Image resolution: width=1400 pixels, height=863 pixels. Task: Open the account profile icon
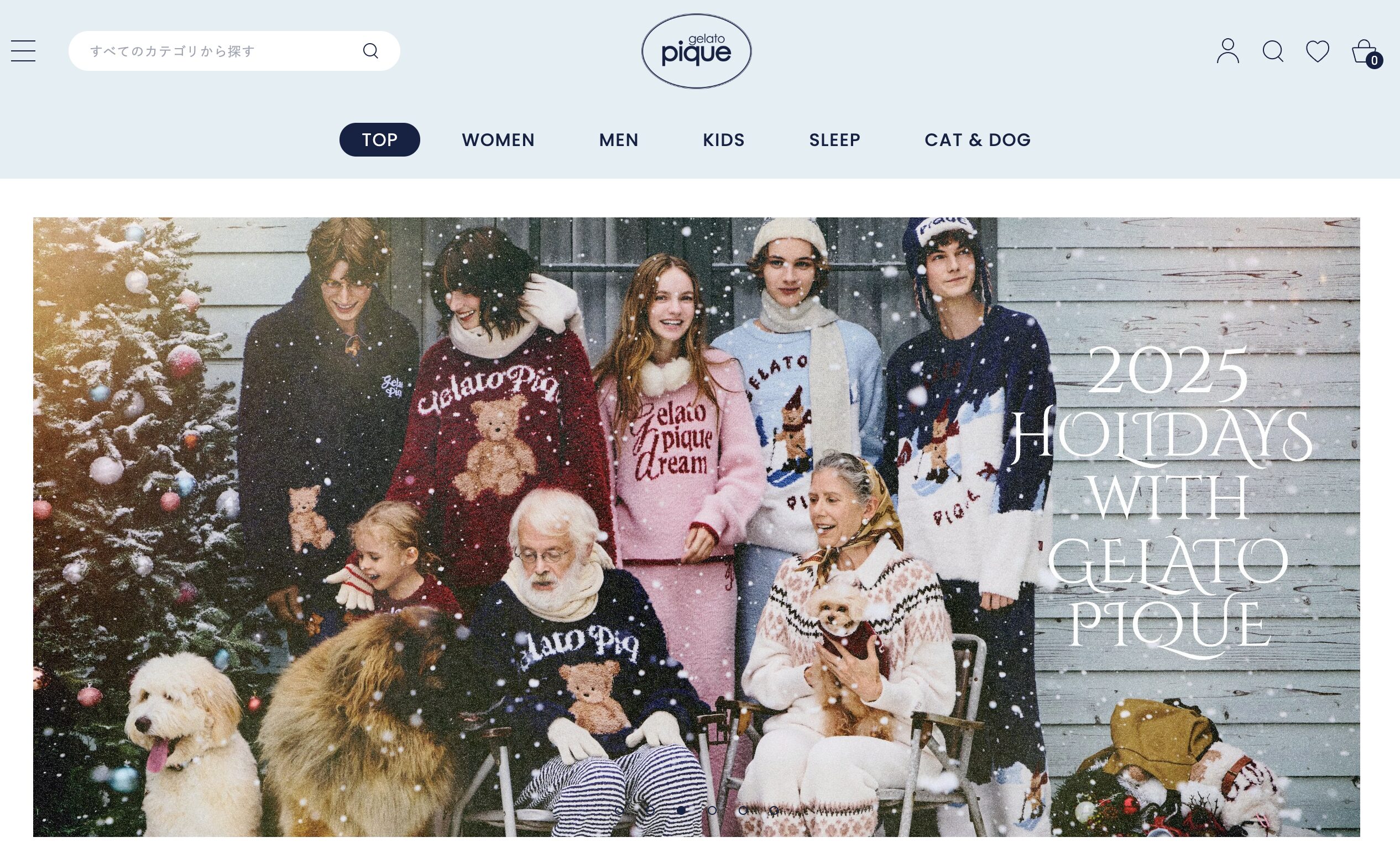(x=1227, y=51)
